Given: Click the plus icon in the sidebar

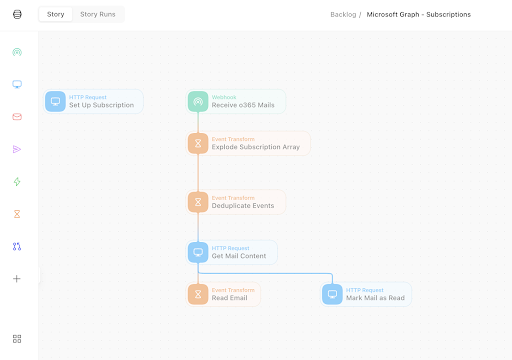Looking at the screenshot, I should [x=17, y=279].
